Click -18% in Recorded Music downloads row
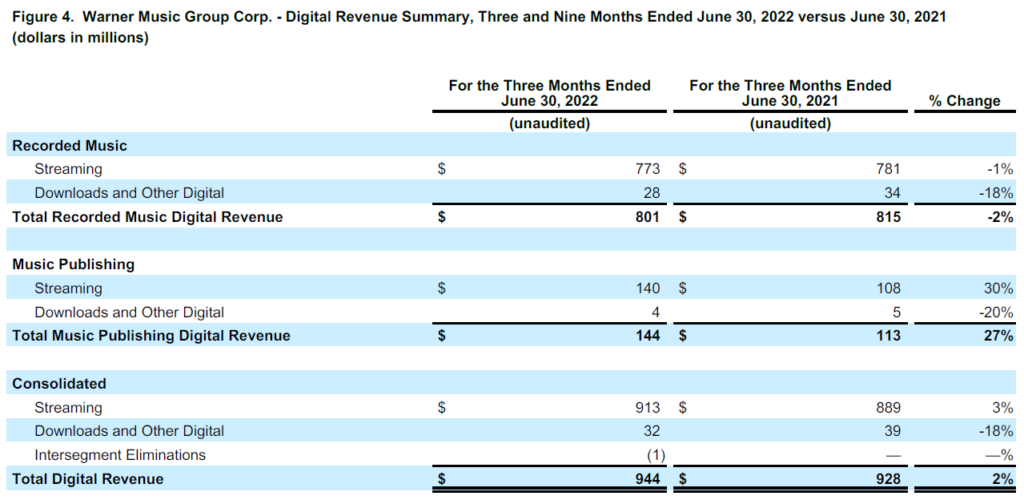Viewport: 1024px width, 500px height. click(997, 193)
